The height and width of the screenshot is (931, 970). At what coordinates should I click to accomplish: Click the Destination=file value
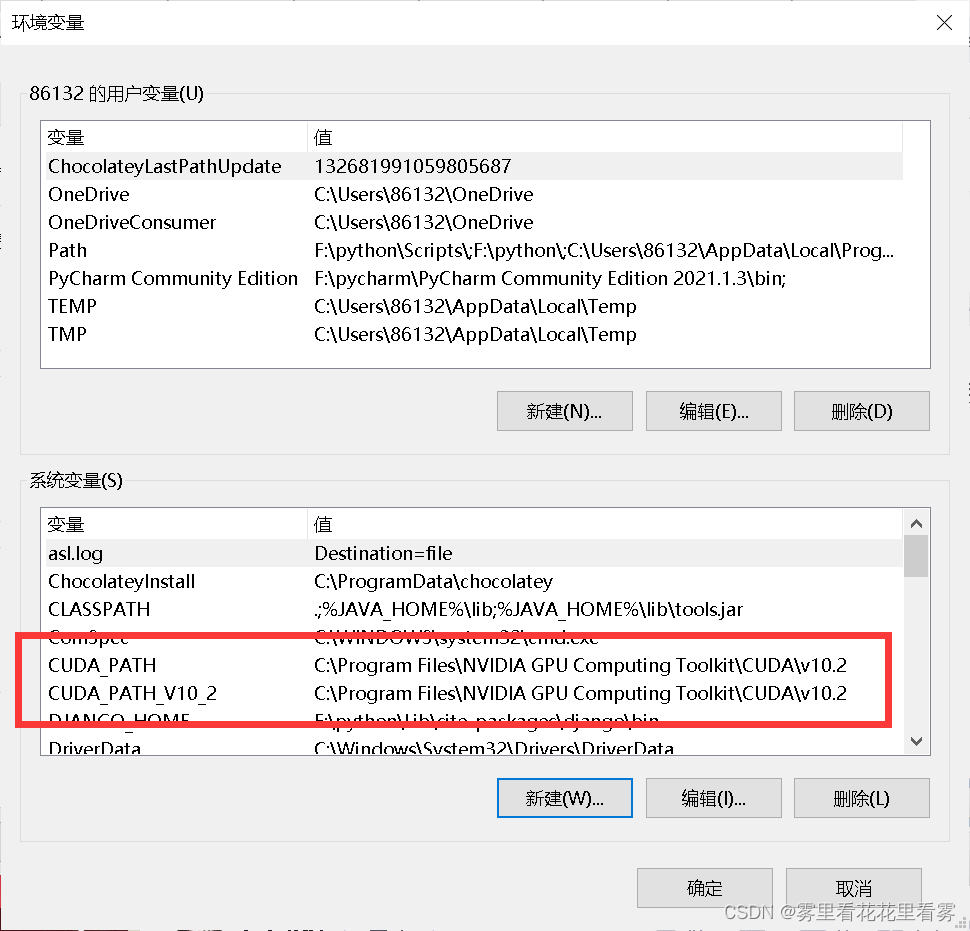coord(383,553)
